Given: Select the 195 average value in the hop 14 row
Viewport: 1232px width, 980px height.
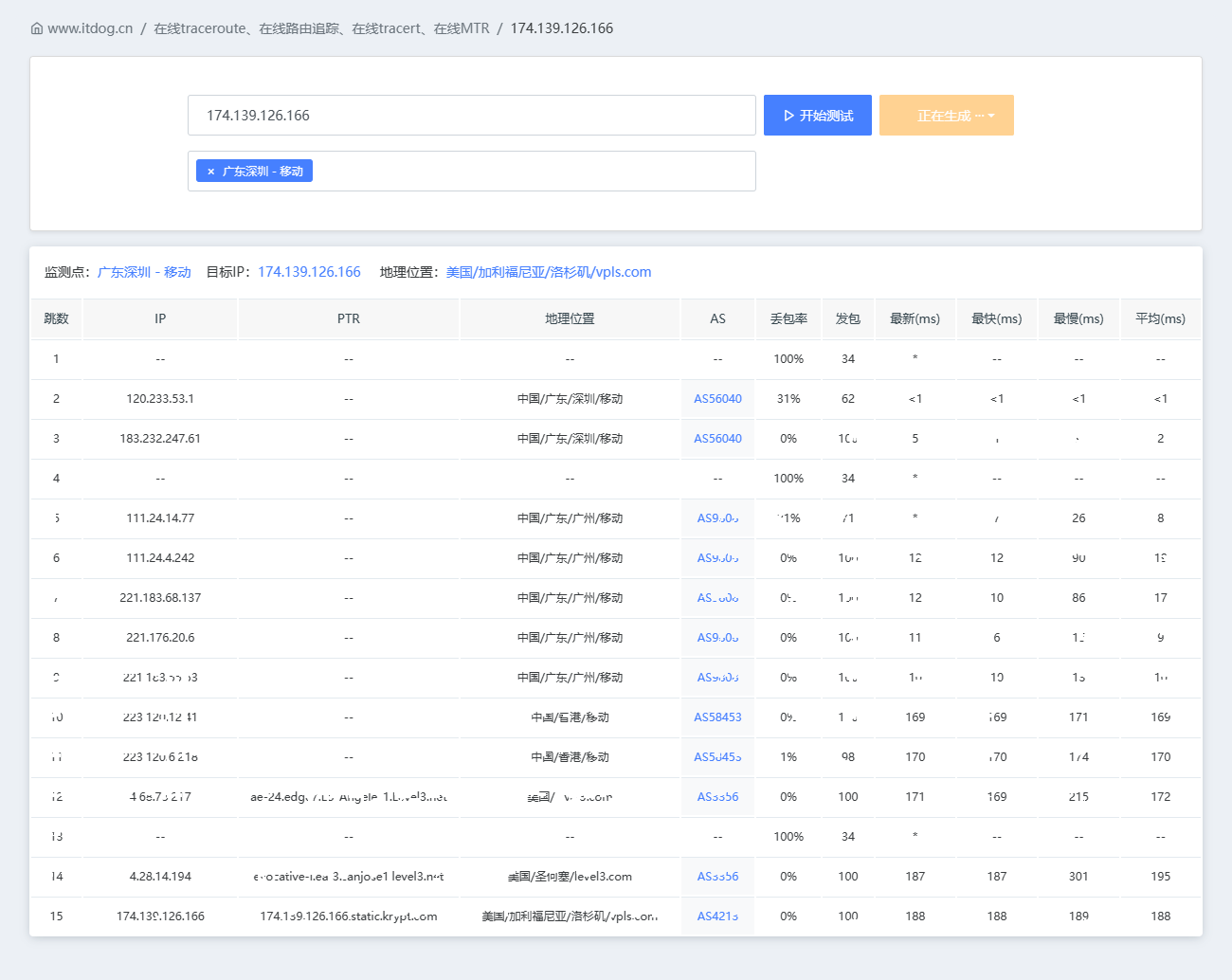Looking at the screenshot, I should click(1161, 877).
